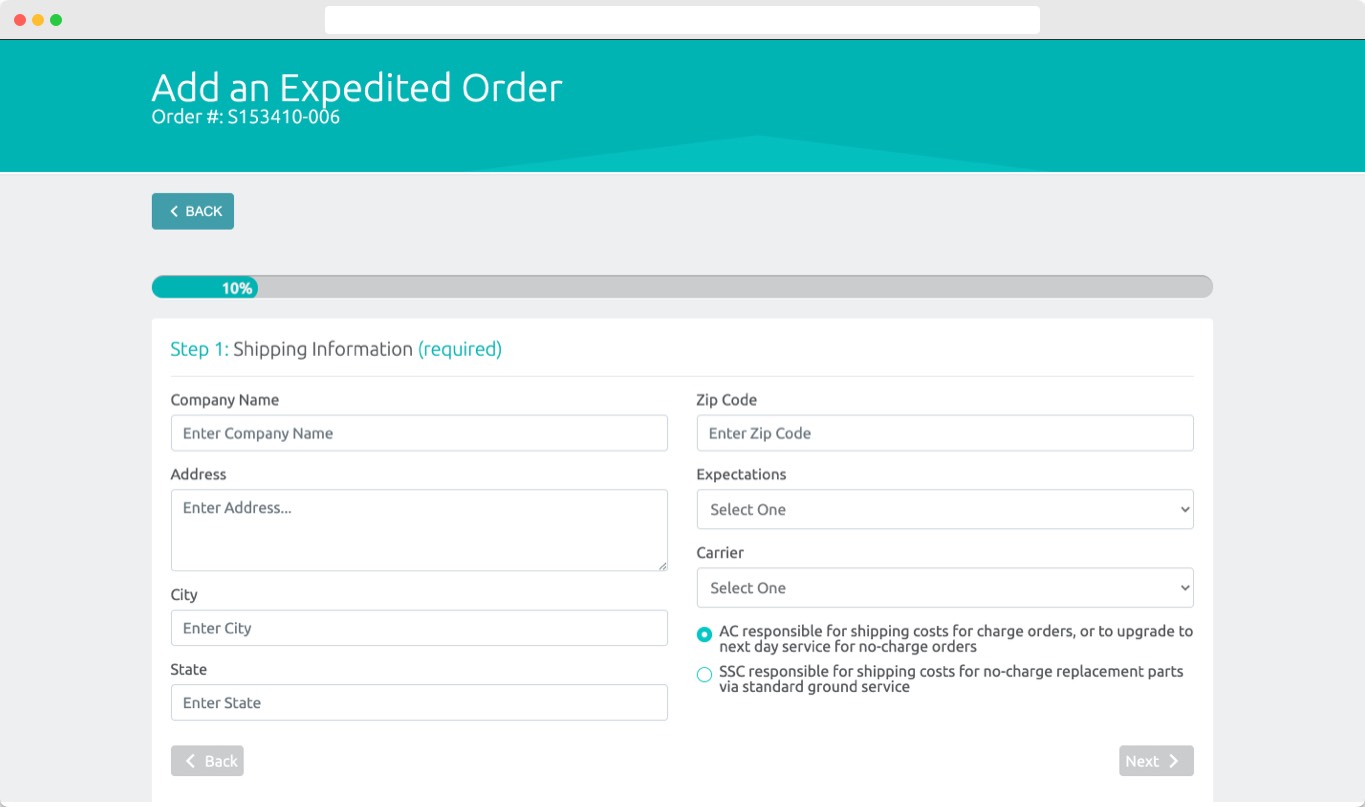The width and height of the screenshot is (1365, 807).
Task: Click the Order #: S153410-006 text
Action: tap(246, 117)
